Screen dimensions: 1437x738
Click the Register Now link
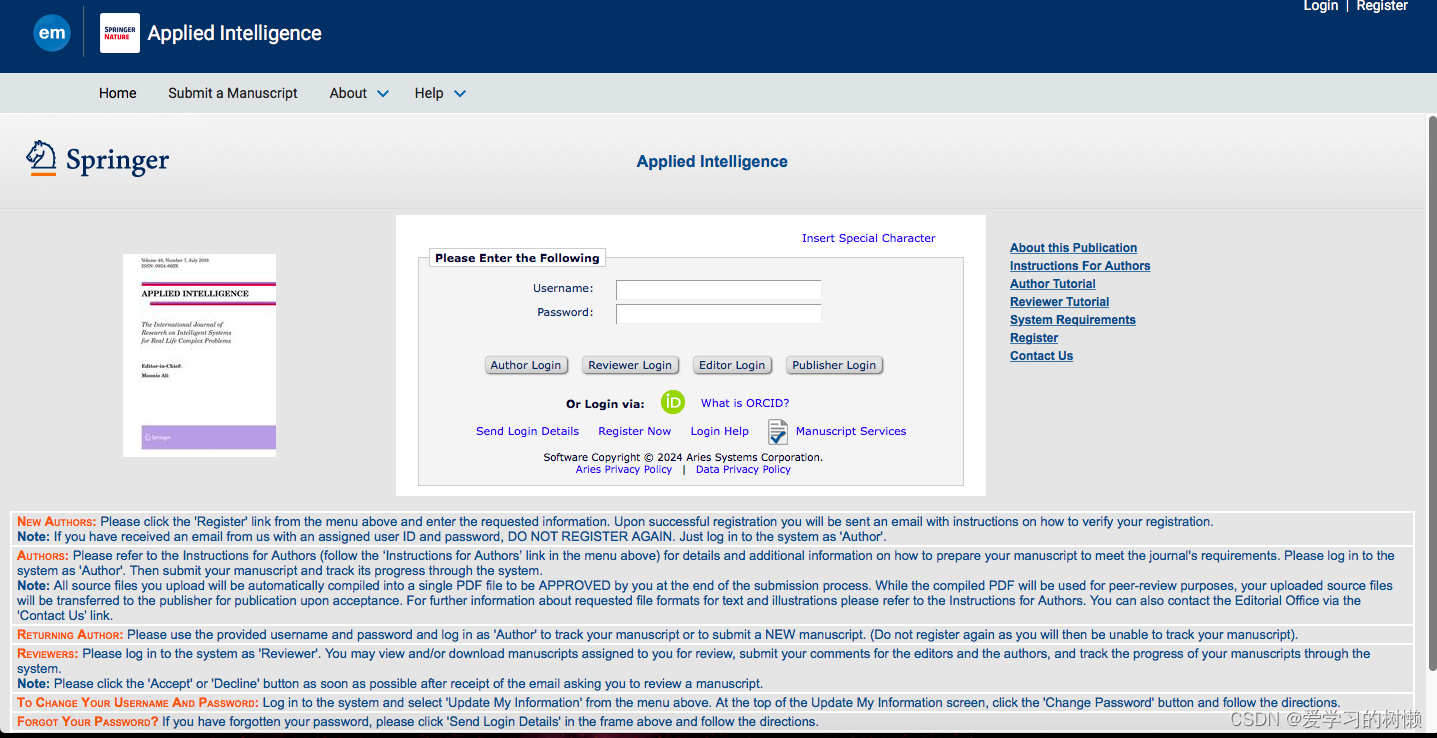[x=635, y=431]
